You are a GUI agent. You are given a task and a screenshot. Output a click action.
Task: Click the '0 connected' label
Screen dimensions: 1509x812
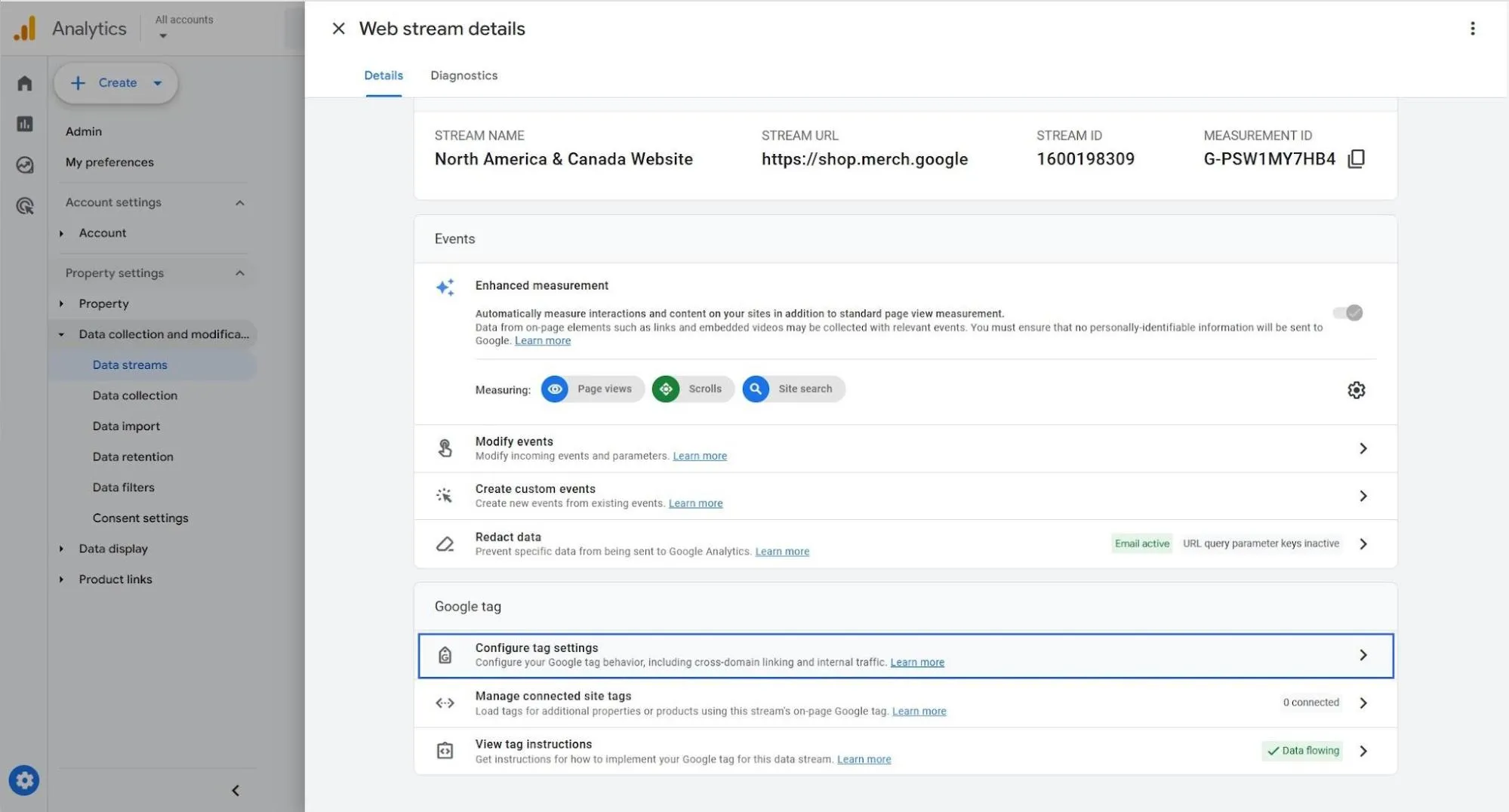(1310, 703)
